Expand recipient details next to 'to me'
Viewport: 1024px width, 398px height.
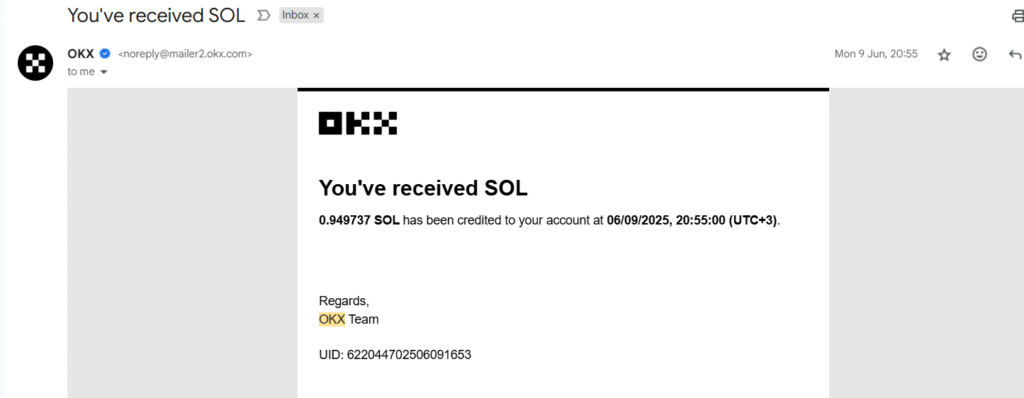click(x=103, y=72)
